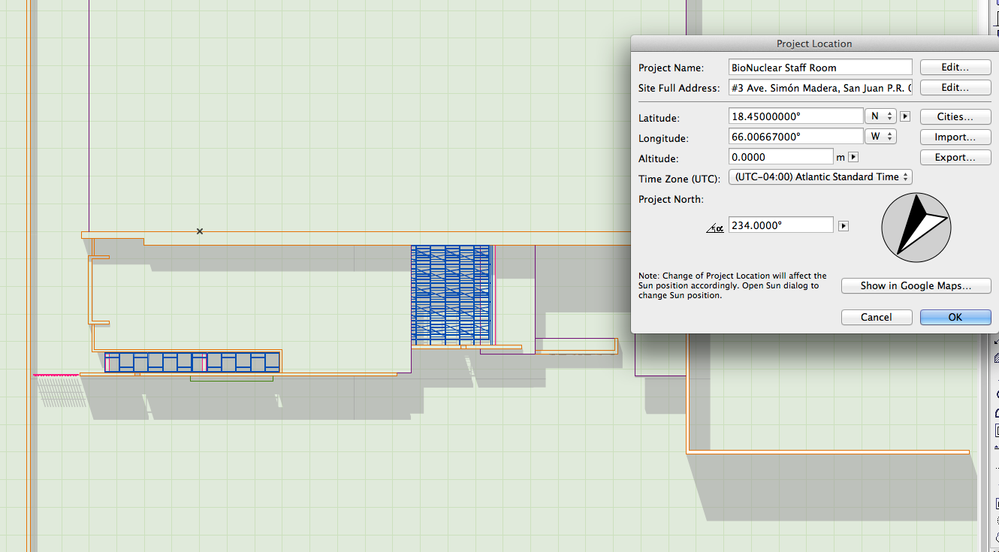This screenshot has width=999, height=552.
Task: Focus the Latitude value field
Action: [796, 116]
